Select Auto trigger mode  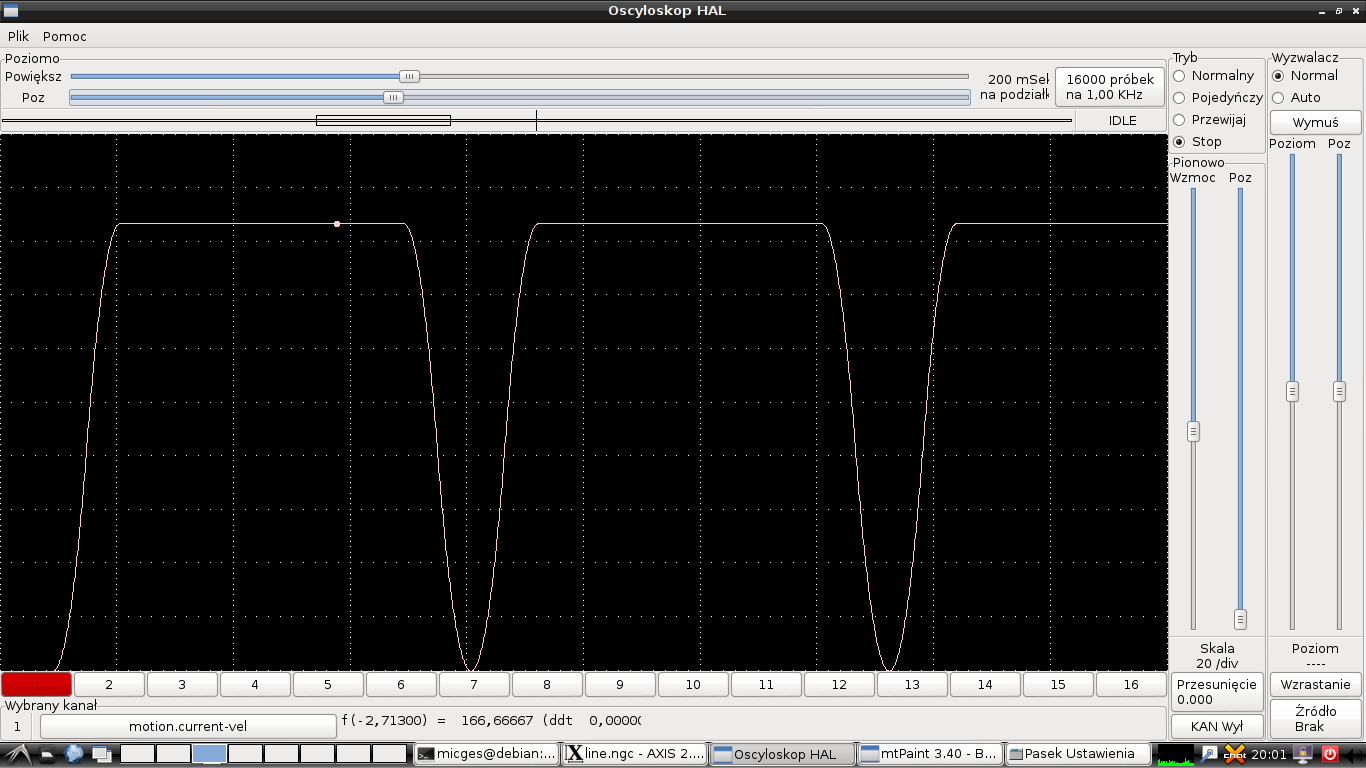(x=1297, y=98)
